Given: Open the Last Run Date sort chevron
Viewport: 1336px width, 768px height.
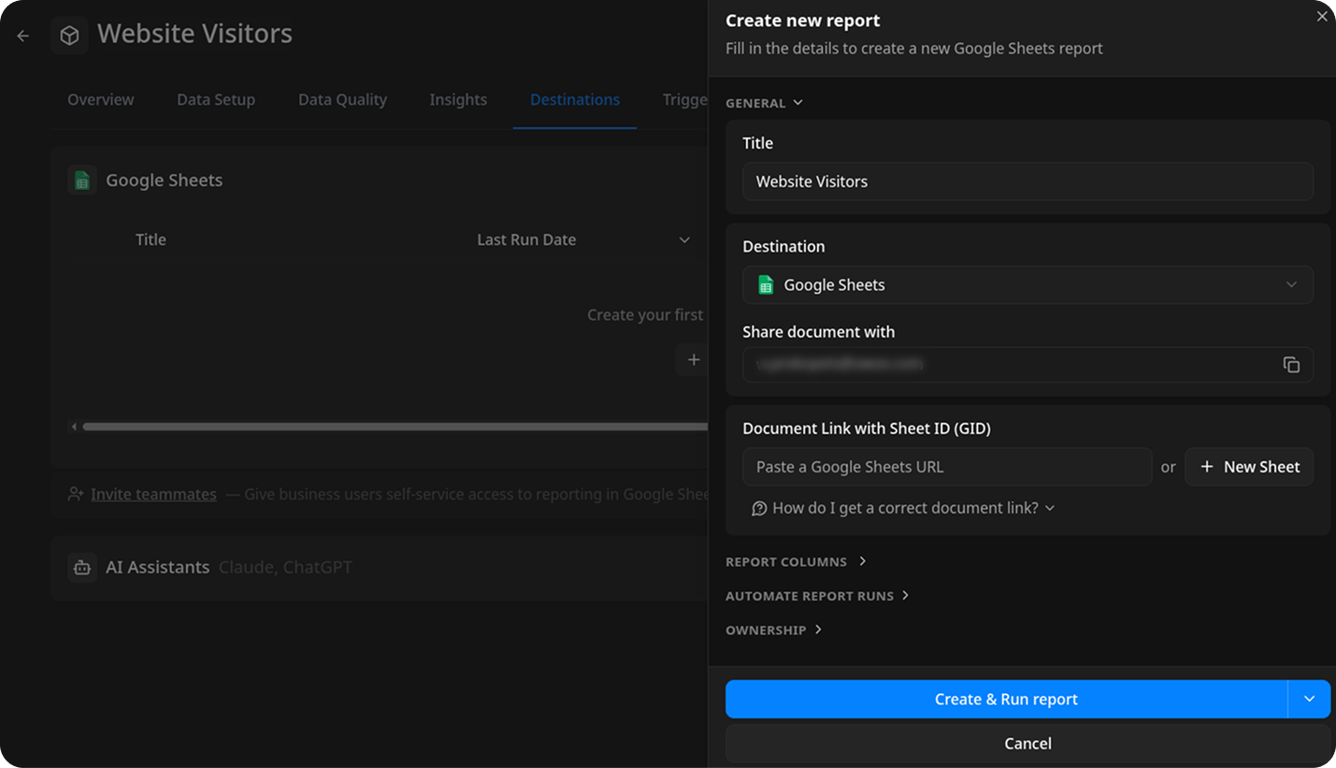Looking at the screenshot, I should pos(685,240).
